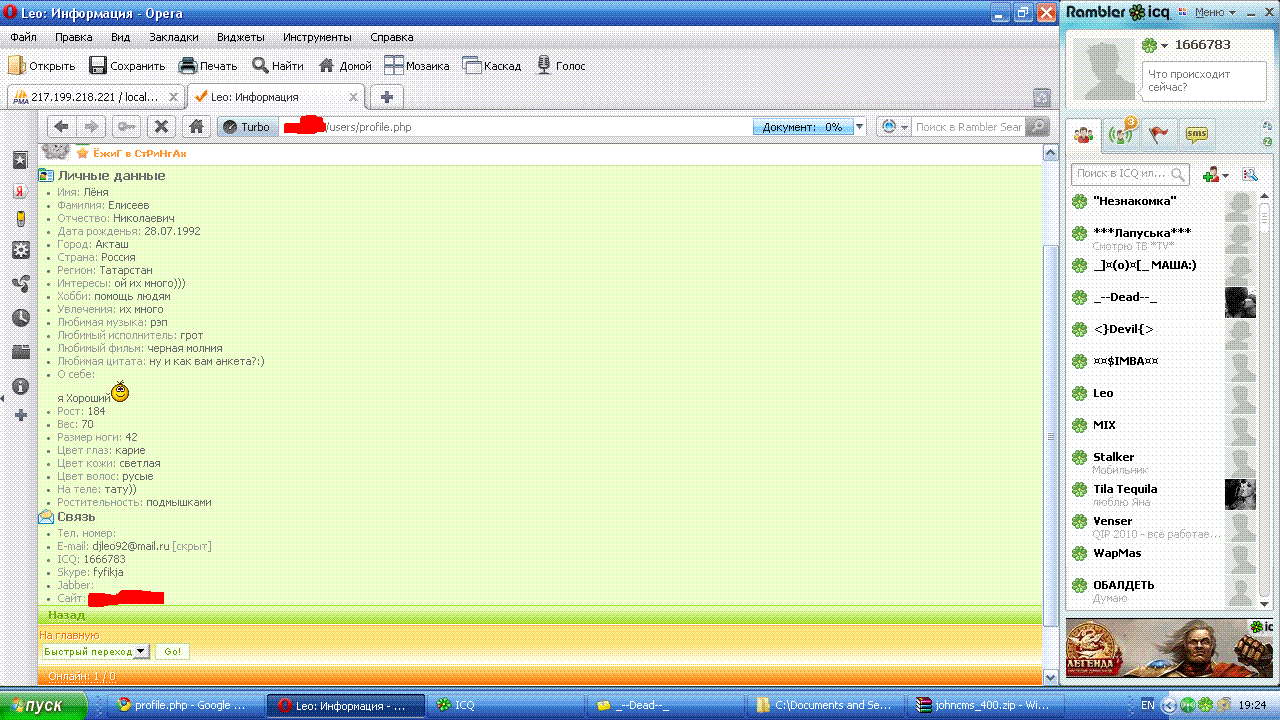Open the password wand key icon
Image resolution: width=1280 pixels, height=720 pixels.
click(x=126, y=127)
